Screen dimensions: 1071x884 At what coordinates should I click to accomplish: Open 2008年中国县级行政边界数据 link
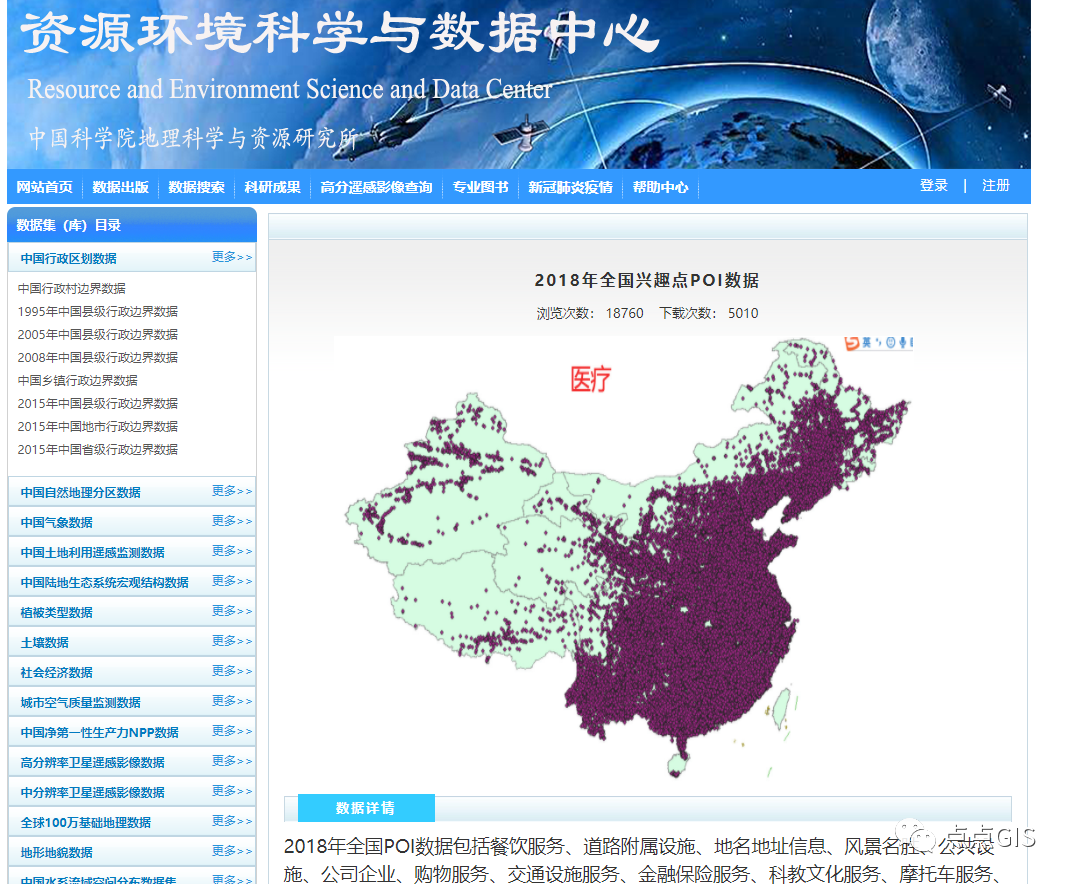(98, 357)
